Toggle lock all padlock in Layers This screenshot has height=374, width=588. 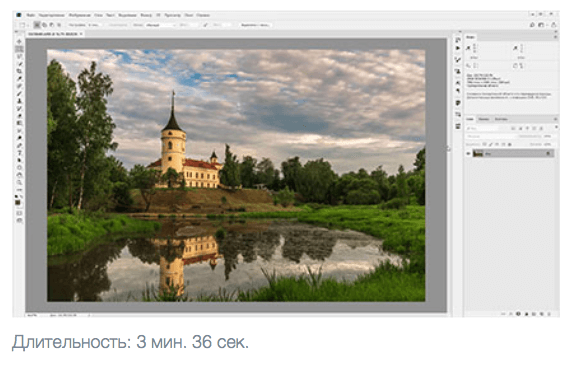pos(510,144)
